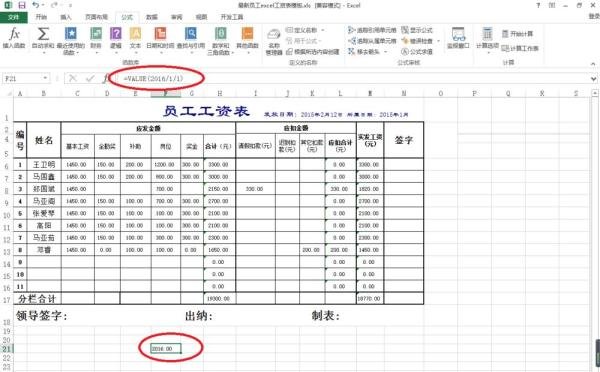Switch to the Page Layout tab
The height and width of the screenshot is (372, 600).
coord(96,17)
